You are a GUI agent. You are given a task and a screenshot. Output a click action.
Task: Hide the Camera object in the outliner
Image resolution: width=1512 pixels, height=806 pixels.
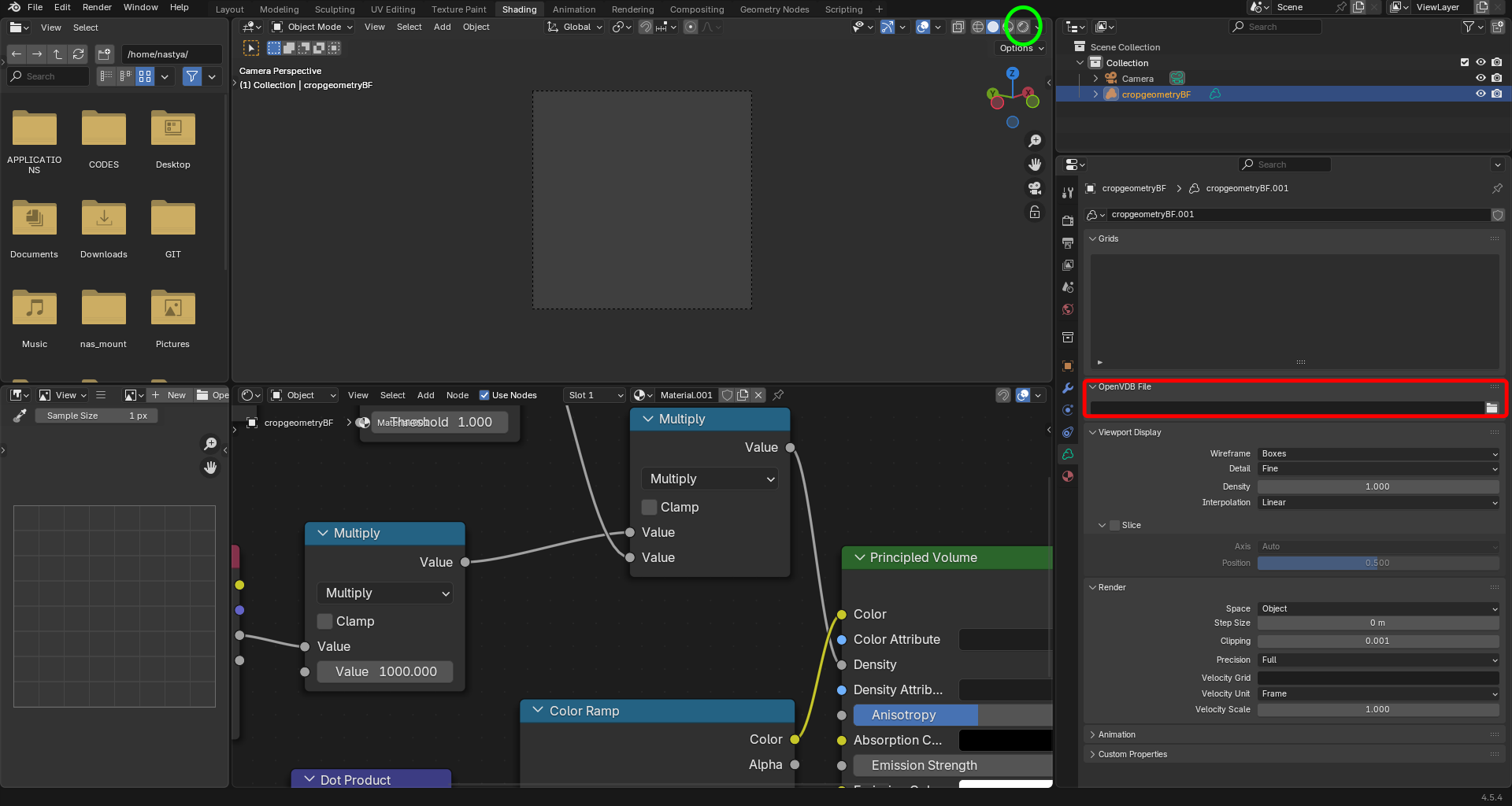pyautogui.click(x=1480, y=78)
